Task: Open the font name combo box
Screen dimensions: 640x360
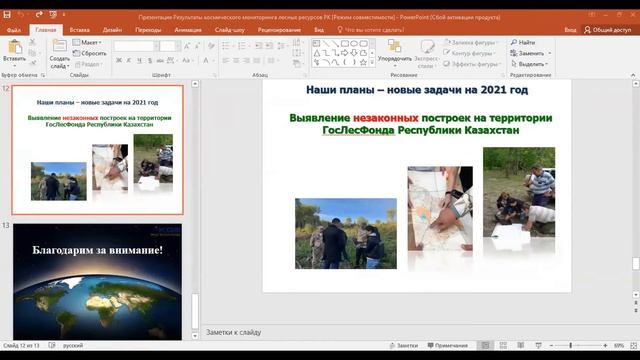Action: pyautogui.click(x=136, y=46)
